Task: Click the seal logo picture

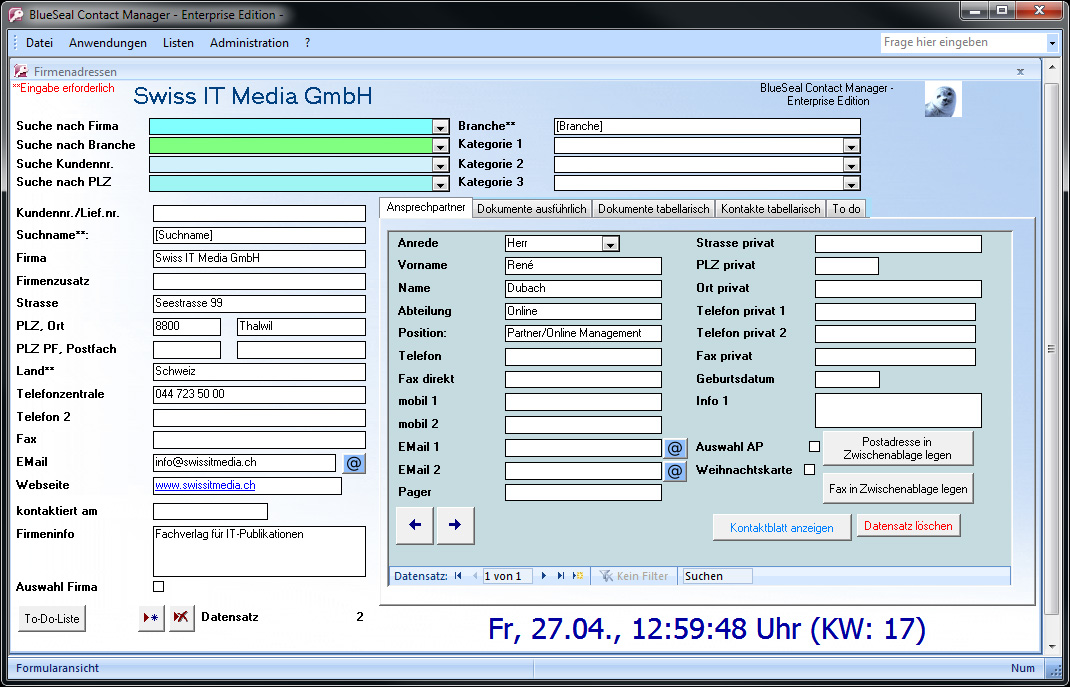Action: coord(943,99)
